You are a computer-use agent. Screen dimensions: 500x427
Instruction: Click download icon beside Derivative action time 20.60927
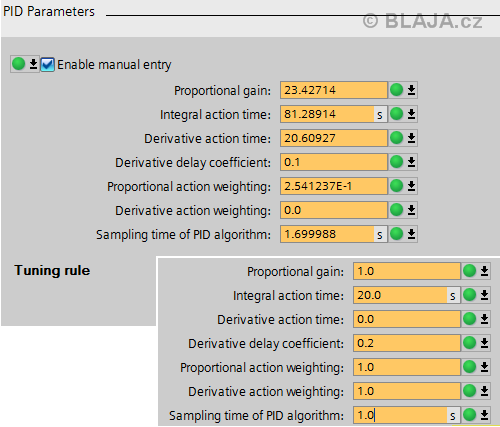(411, 138)
